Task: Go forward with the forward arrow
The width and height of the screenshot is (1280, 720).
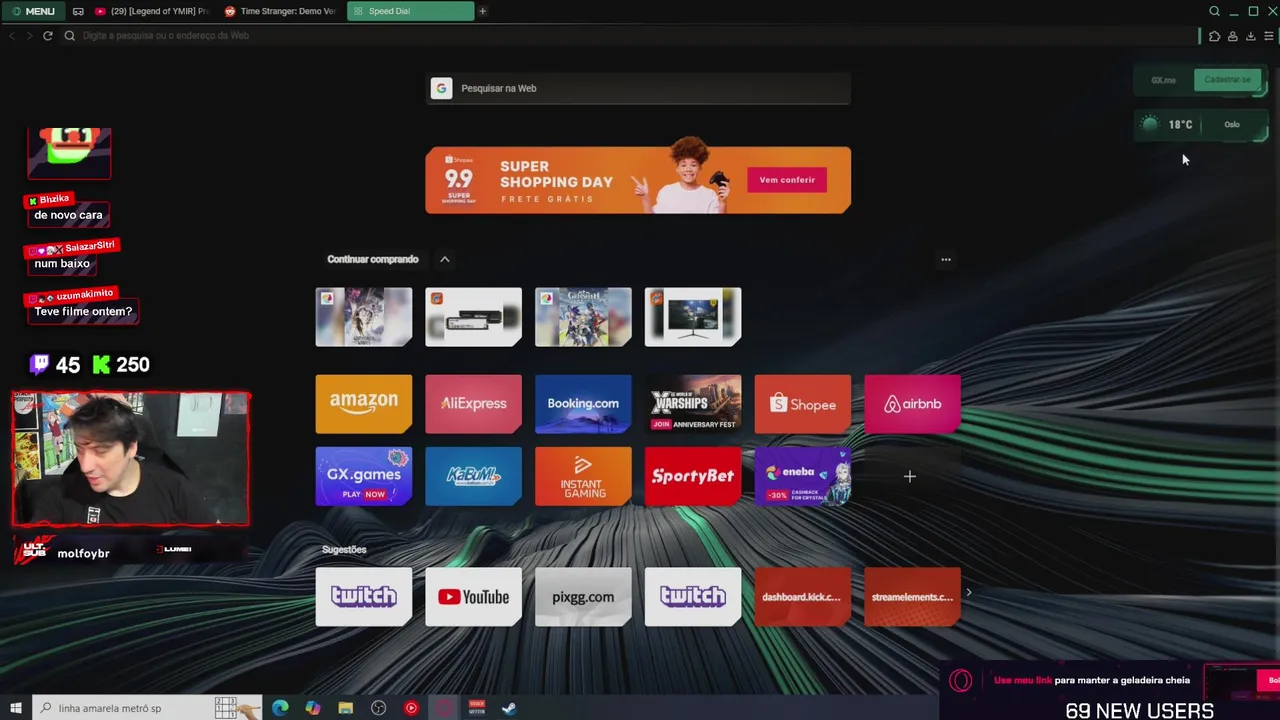Action: 30,36
